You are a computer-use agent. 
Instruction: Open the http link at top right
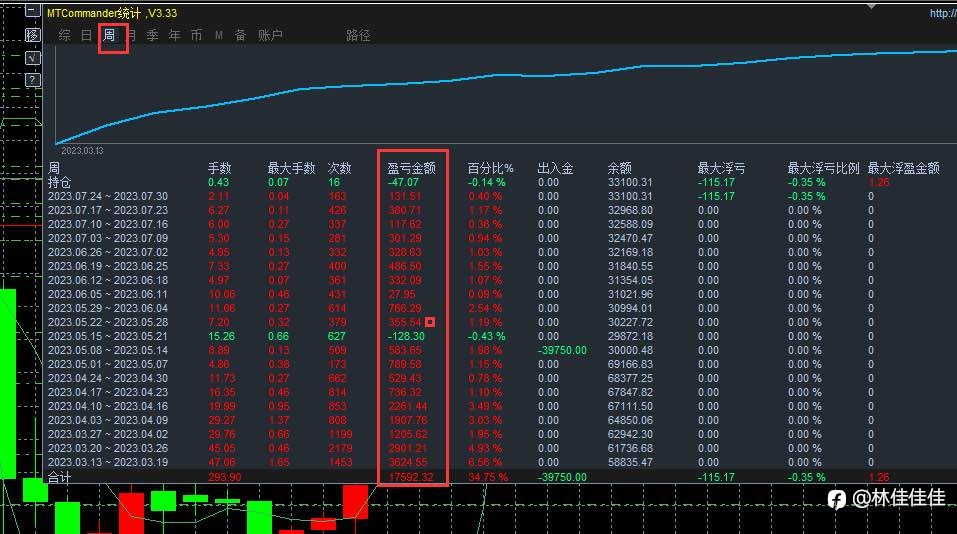coord(943,13)
